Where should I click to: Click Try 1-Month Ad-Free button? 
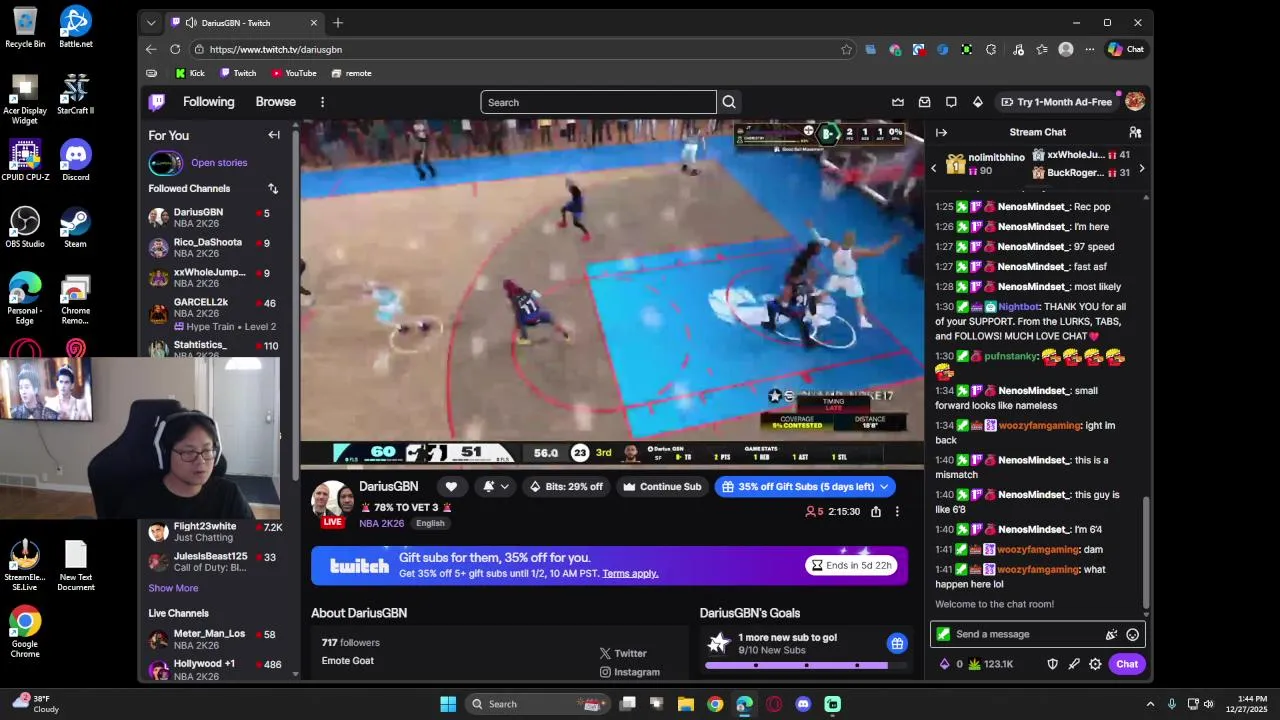(x=1056, y=102)
